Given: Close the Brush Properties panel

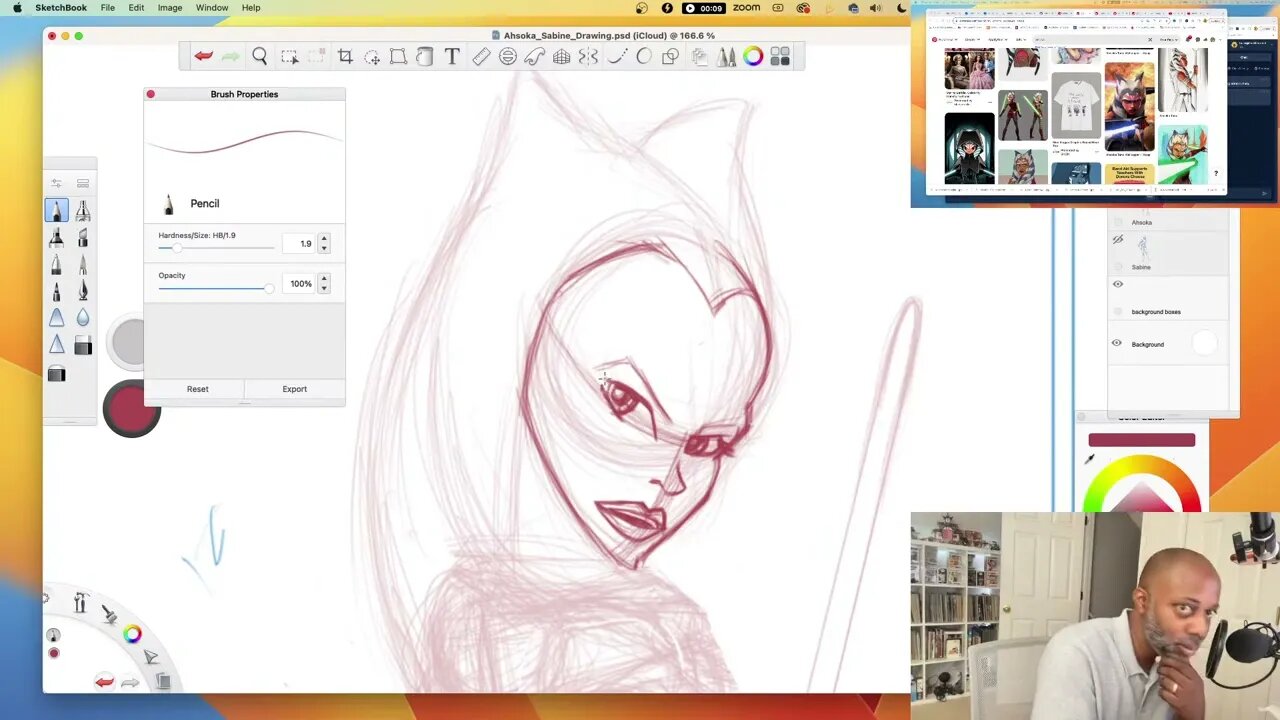Looking at the screenshot, I should point(151,94).
